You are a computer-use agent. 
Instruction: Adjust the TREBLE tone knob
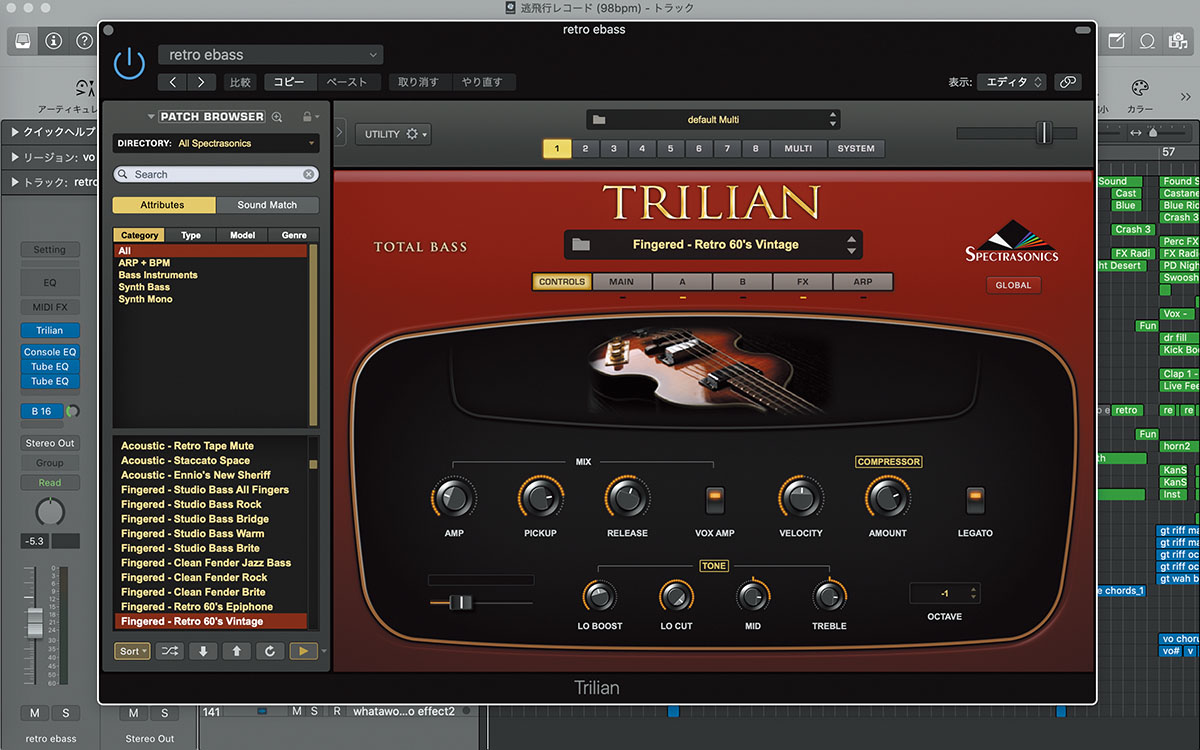click(829, 597)
